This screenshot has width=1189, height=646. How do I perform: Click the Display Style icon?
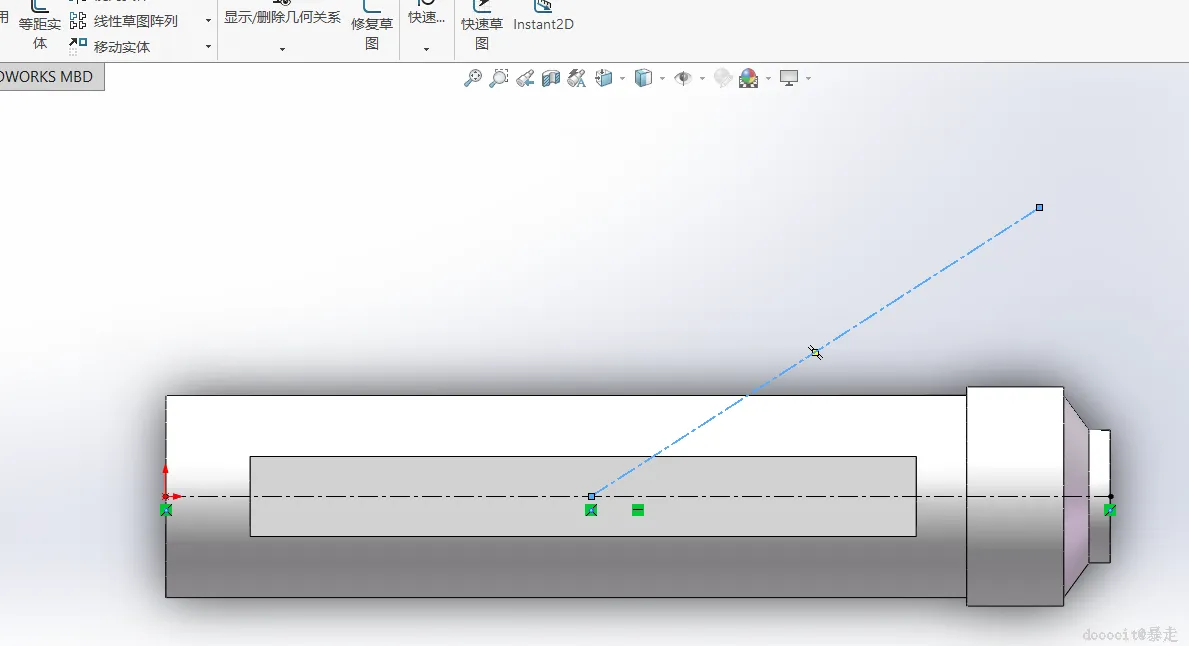click(x=643, y=78)
